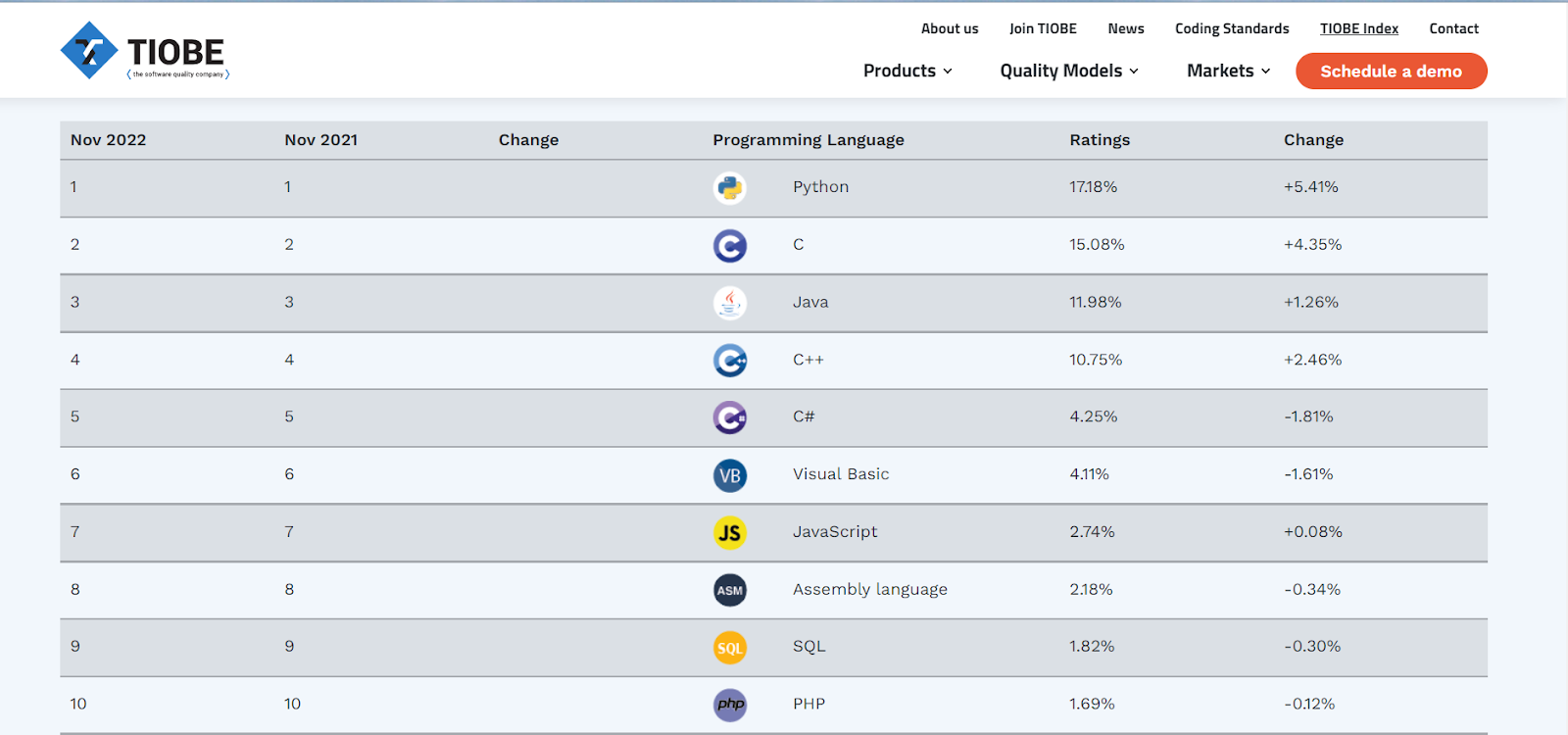Screen dimensions: 1568x735
Task: Click the Ratings column header
Action: click(x=1100, y=140)
